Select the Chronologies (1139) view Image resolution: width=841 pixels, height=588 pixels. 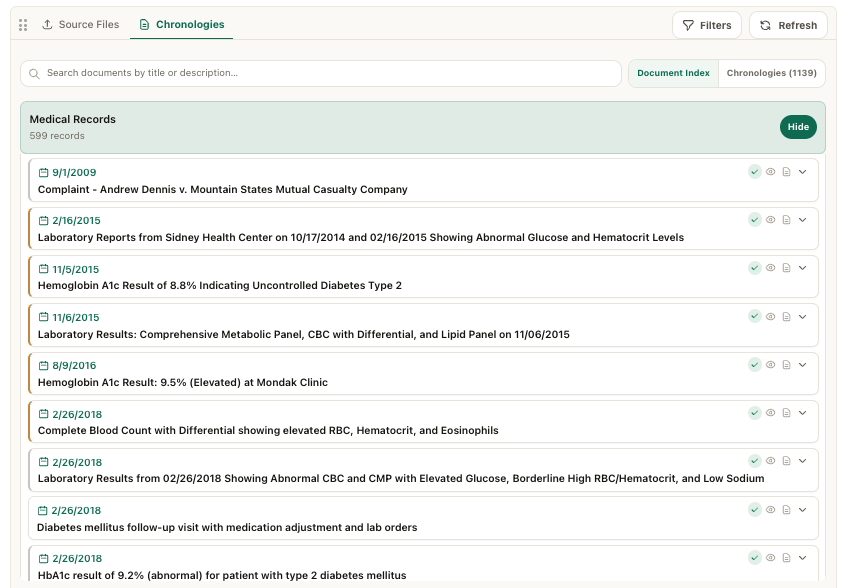771,73
